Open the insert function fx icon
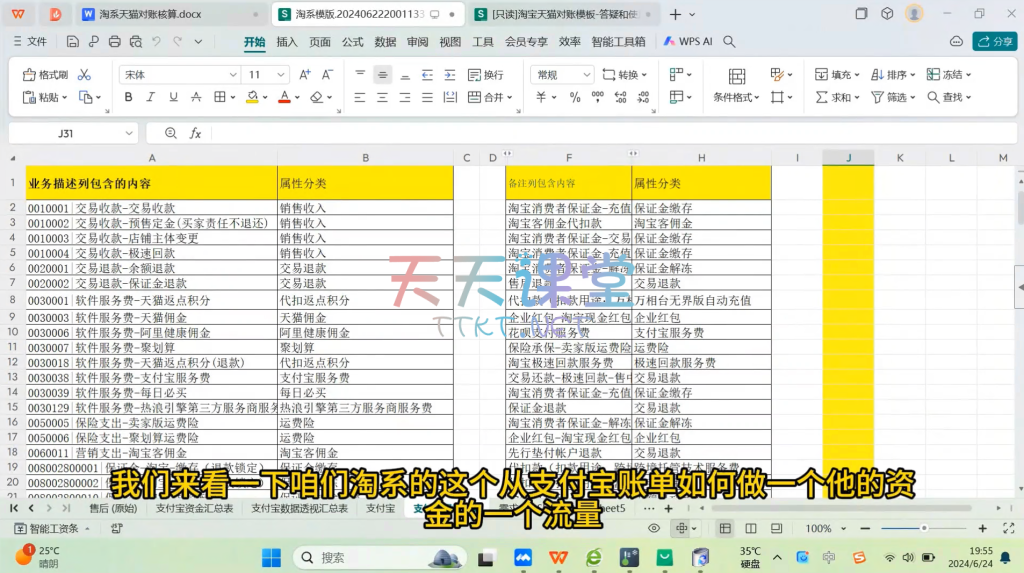This screenshot has width=1024, height=573. click(196, 133)
